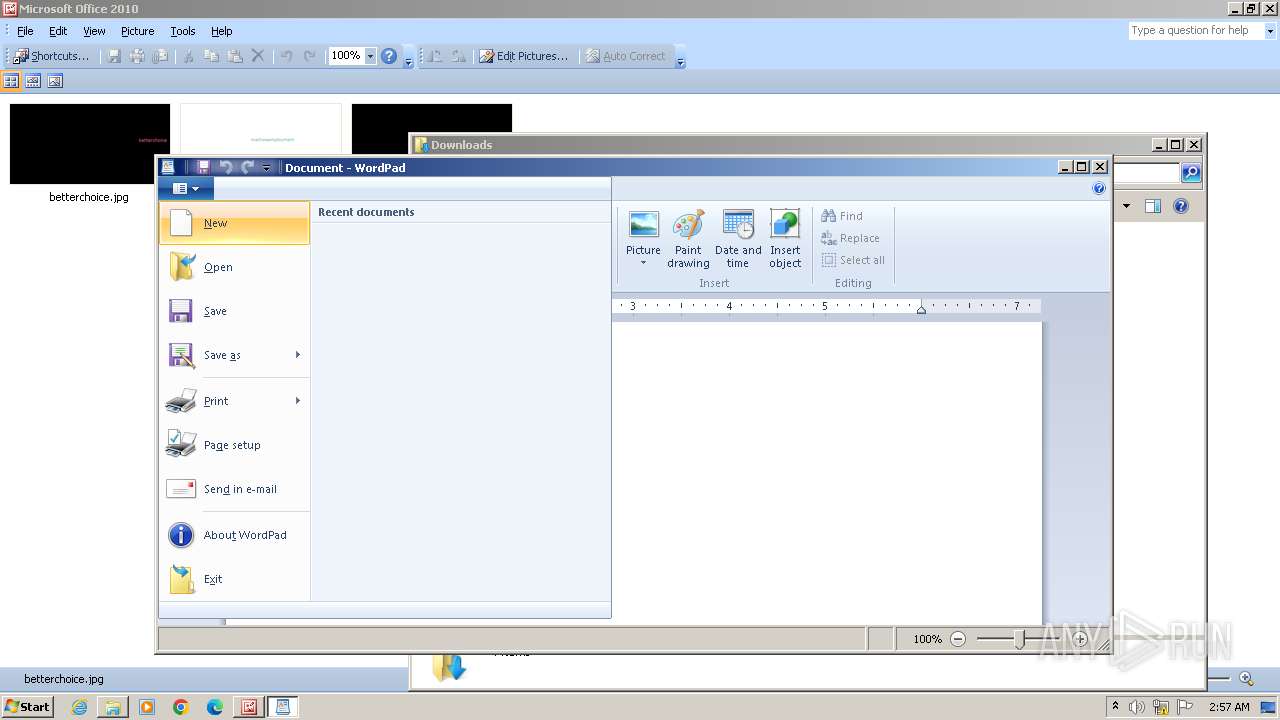The image size is (1280, 720).
Task: Expand the Print submenu arrow
Action: coord(298,401)
